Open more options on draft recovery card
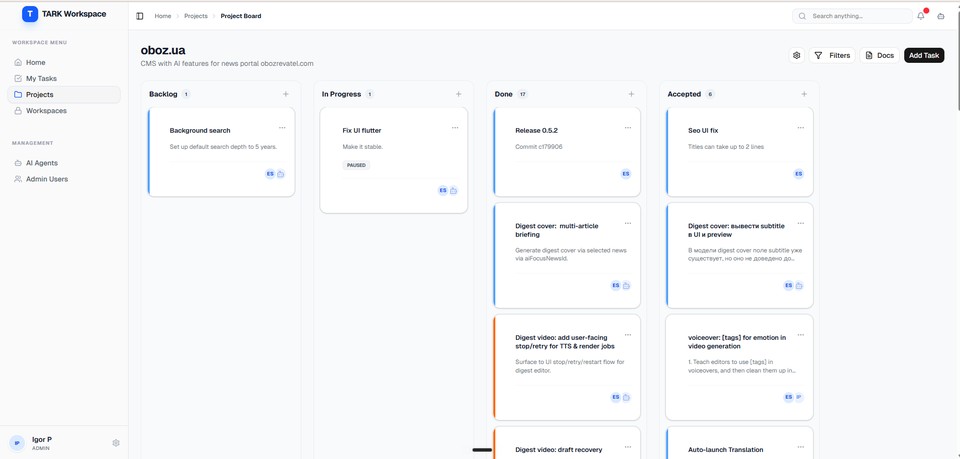Viewport: 960px width, 459px height. pos(628,447)
